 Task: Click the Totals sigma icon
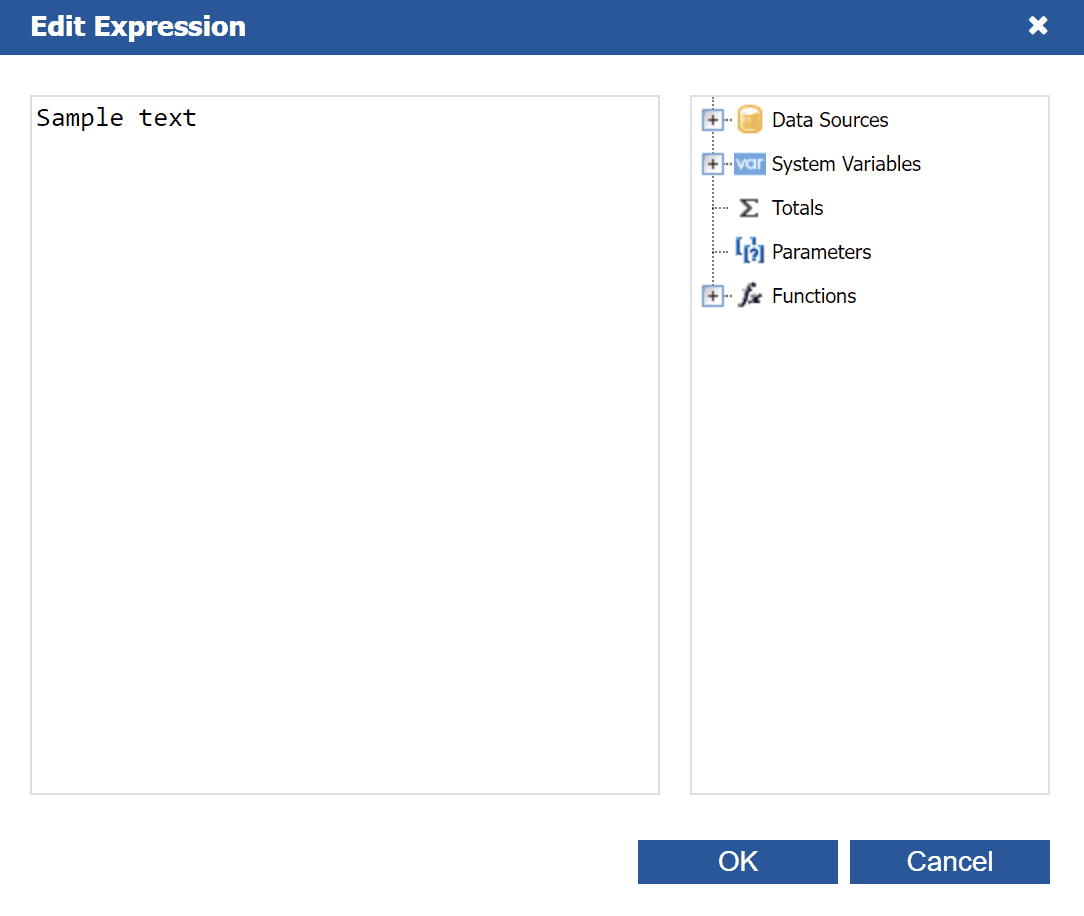click(x=749, y=208)
